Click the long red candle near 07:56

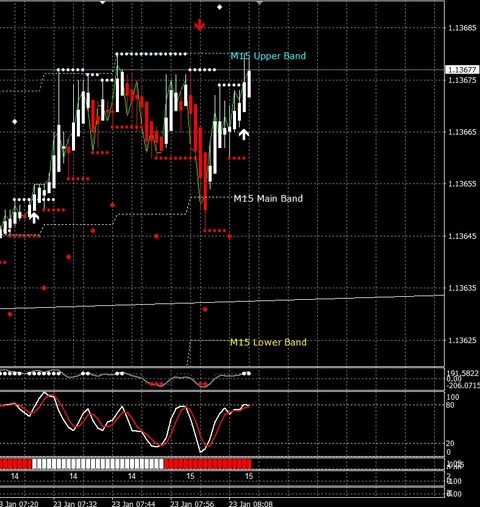205,181
